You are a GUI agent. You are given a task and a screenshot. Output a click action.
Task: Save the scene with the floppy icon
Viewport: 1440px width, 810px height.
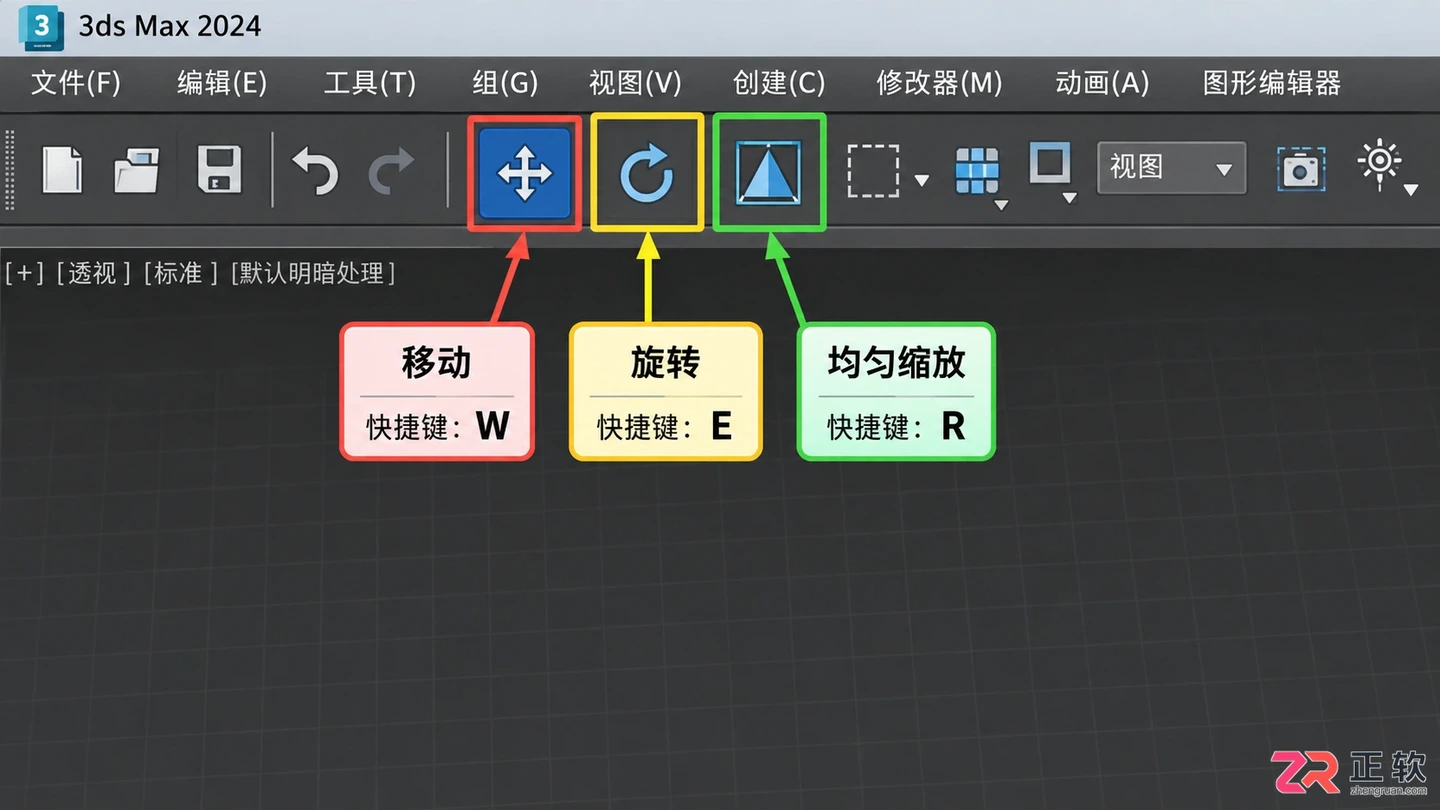coord(219,169)
